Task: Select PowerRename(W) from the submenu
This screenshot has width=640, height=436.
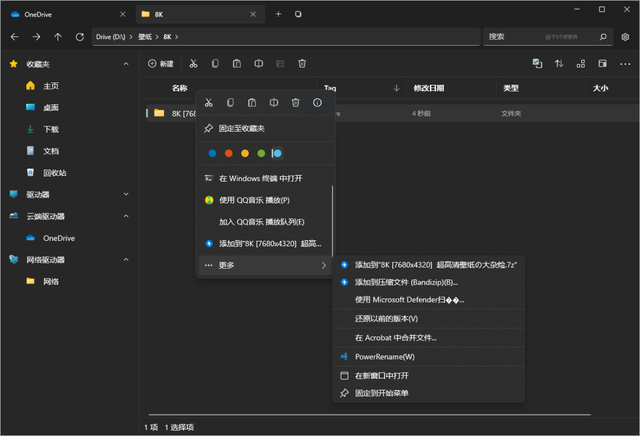Action: [384, 356]
